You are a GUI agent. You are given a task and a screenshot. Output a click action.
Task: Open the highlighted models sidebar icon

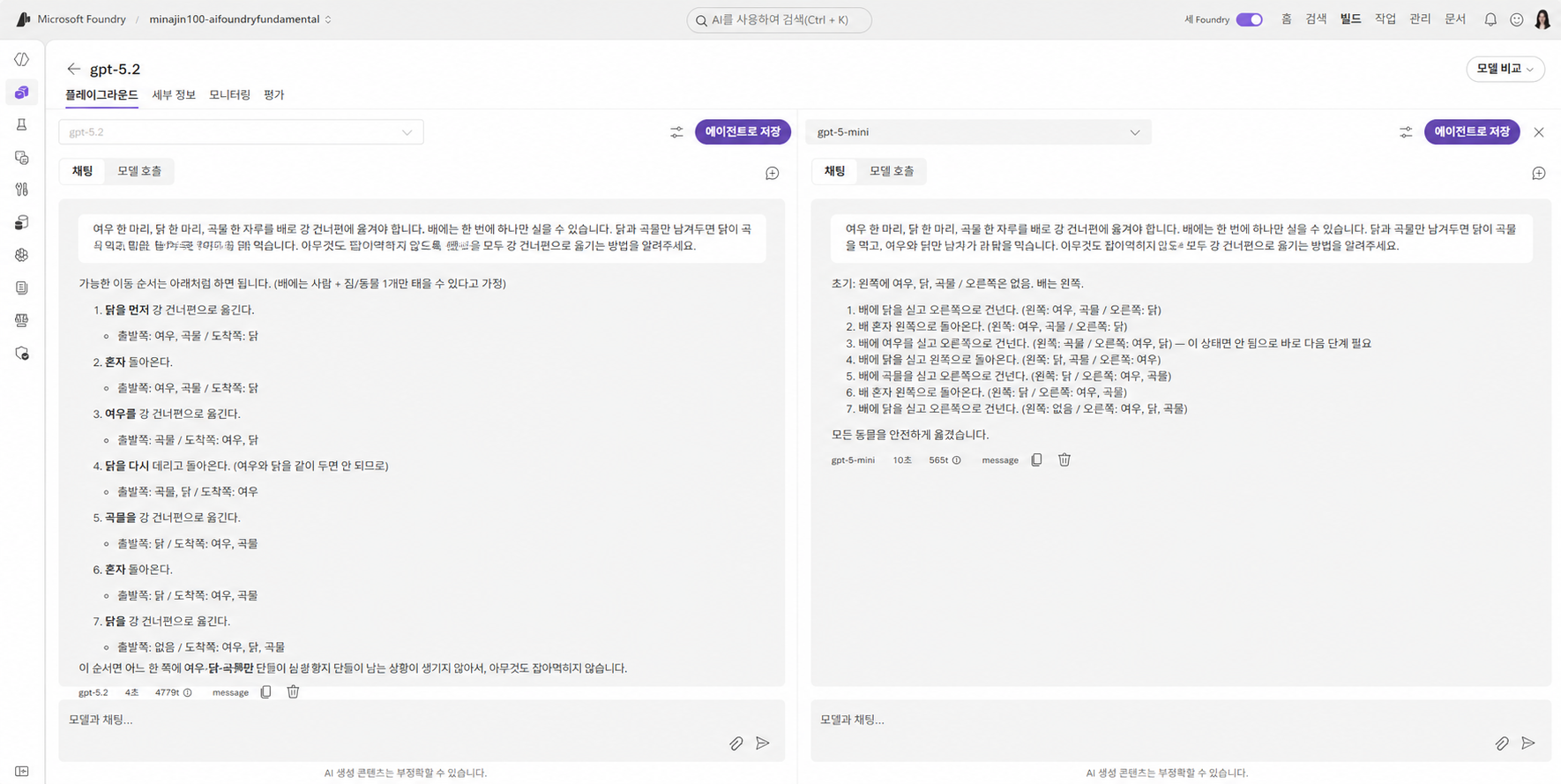click(x=22, y=93)
